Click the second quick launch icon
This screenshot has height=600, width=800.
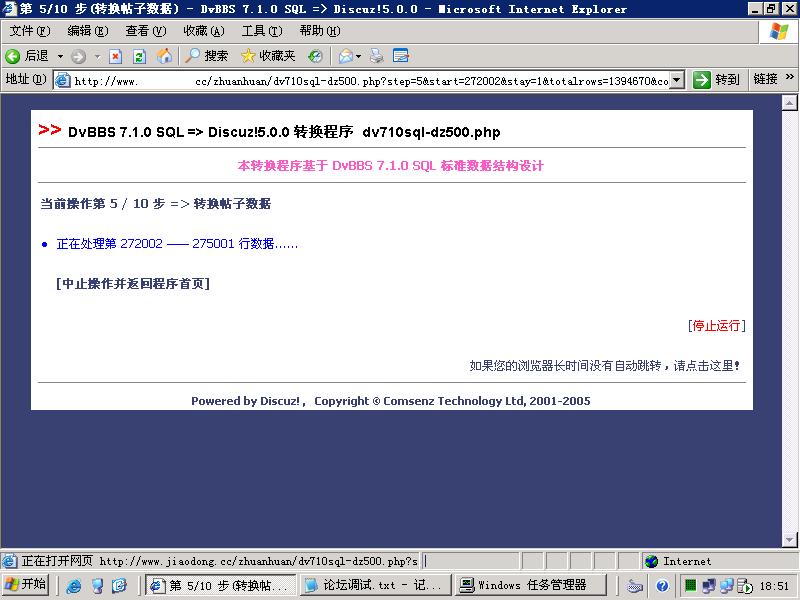point(97,585)
